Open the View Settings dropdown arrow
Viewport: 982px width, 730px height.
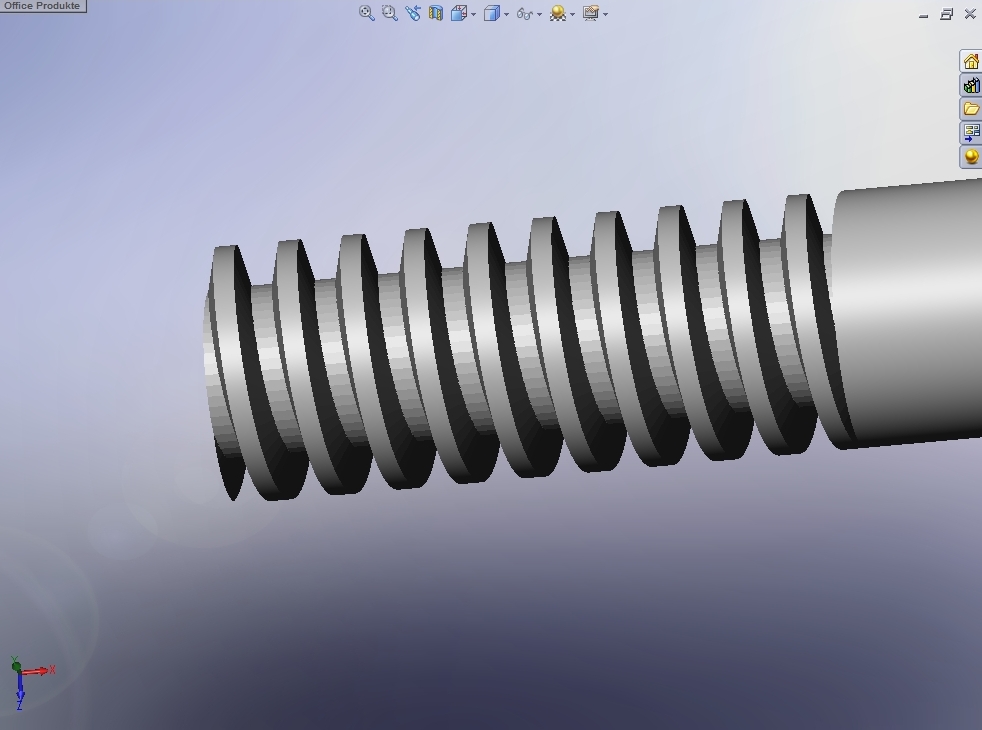click(606, 14)
